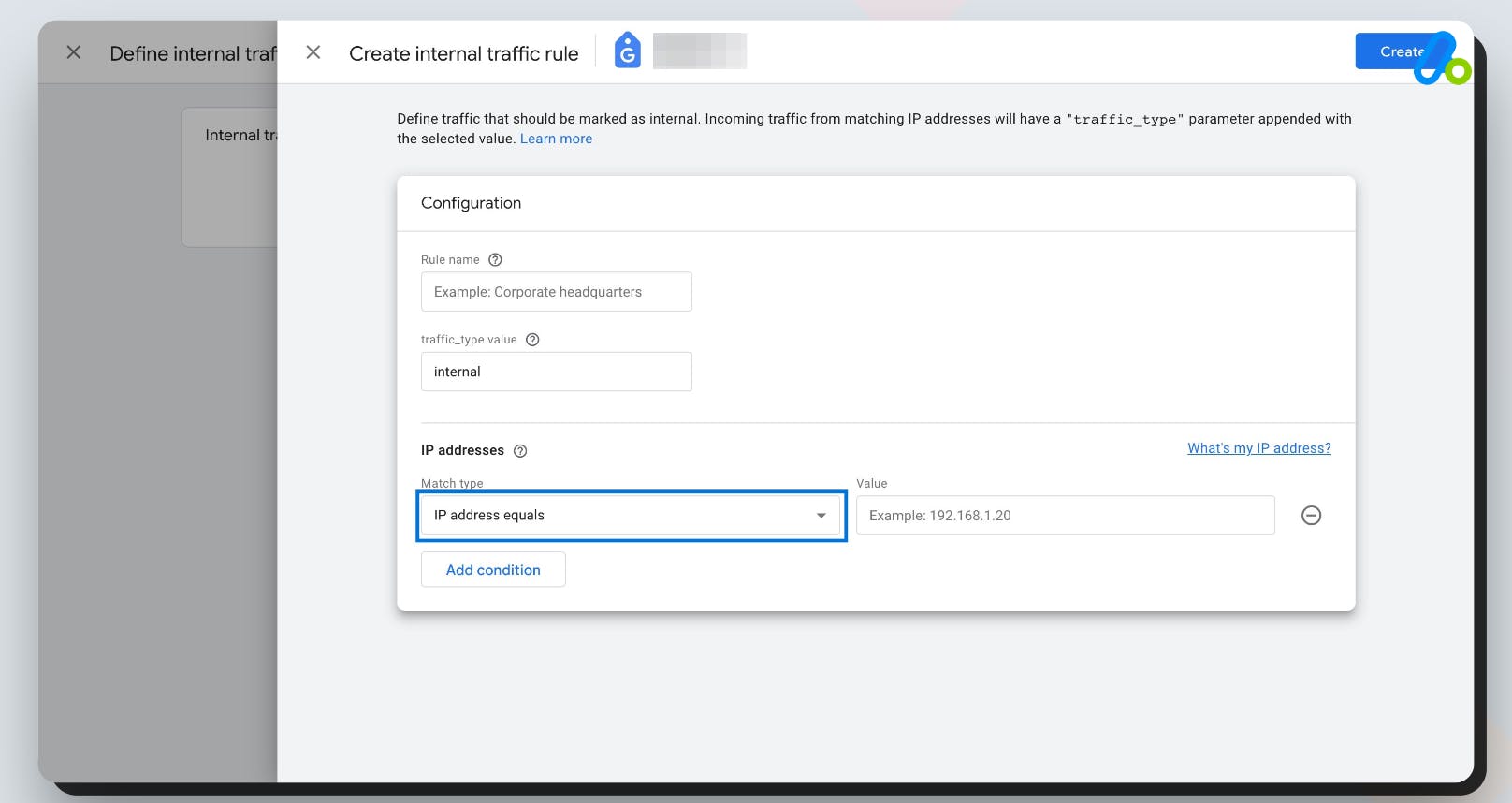Viewport: 1512px width, 803px height.
Task: Close the Create internal traffic rule dialog
Action: pos(313,51)
